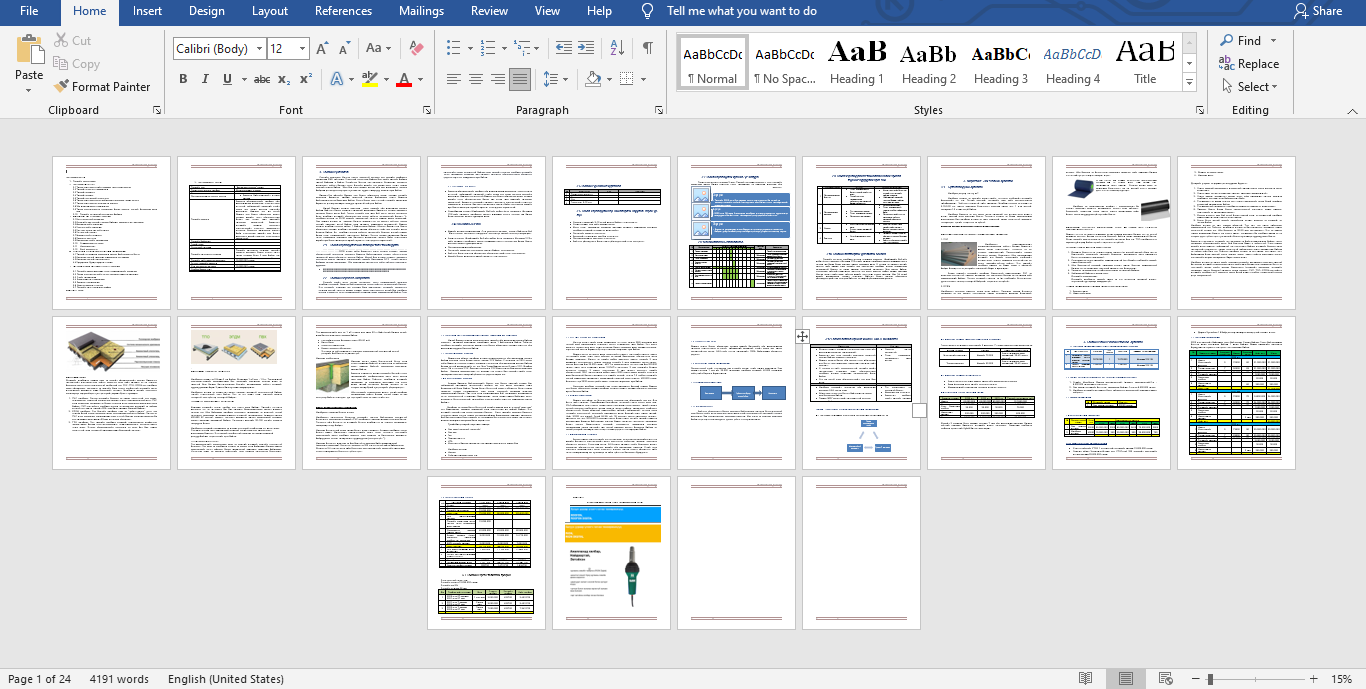
Task: Click the Sort A-Z icon
Action: click(617, 48)
